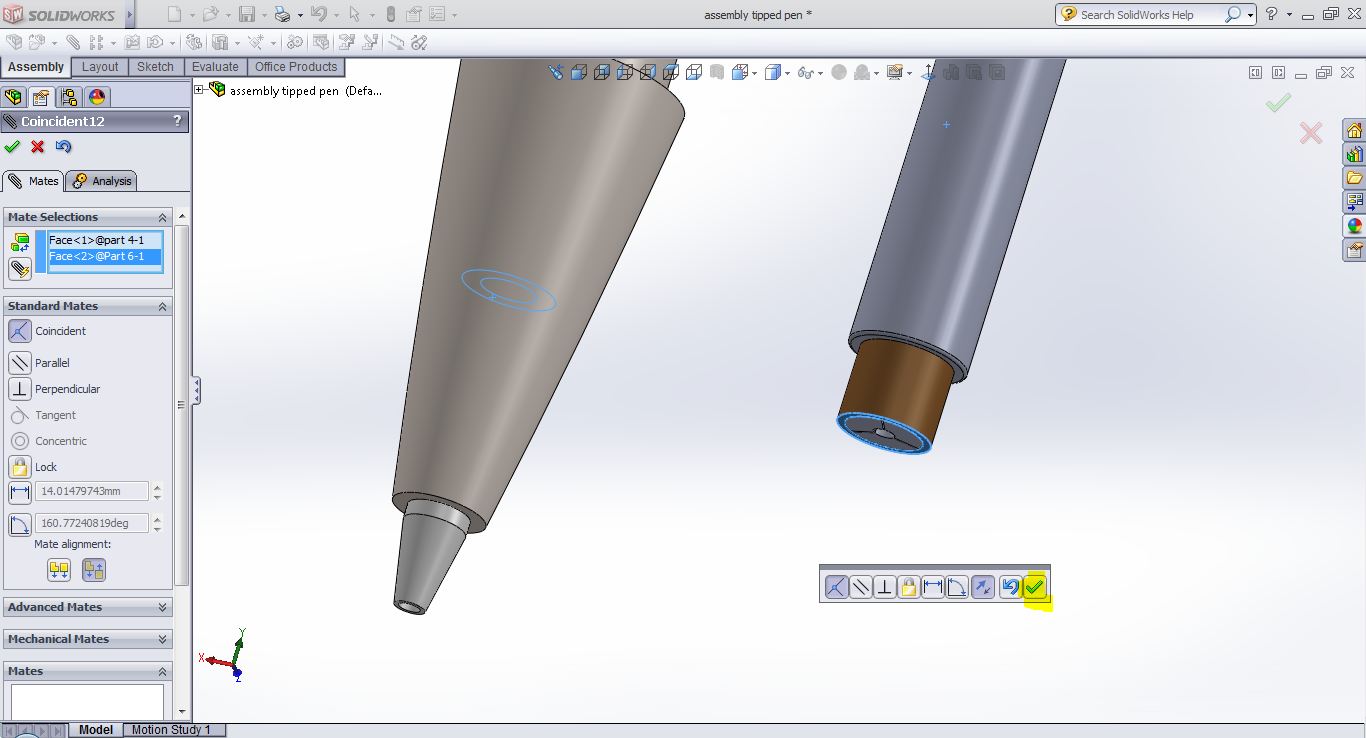Toggle the Distance mate button in panel
This screenshot has width=1366, height=738.
[20, 493]
